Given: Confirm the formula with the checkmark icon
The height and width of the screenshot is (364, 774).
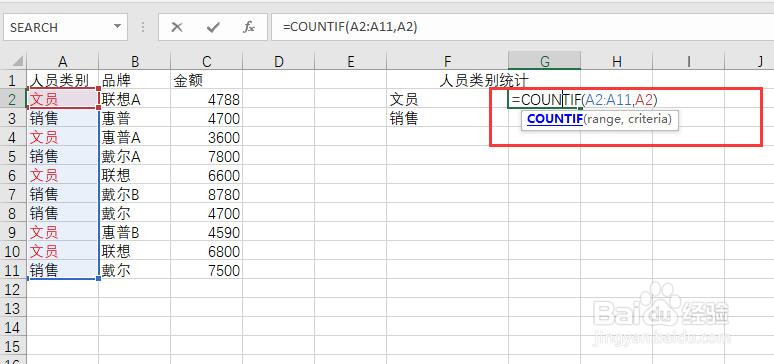Looking at the screenshot, I should point(213,28).
